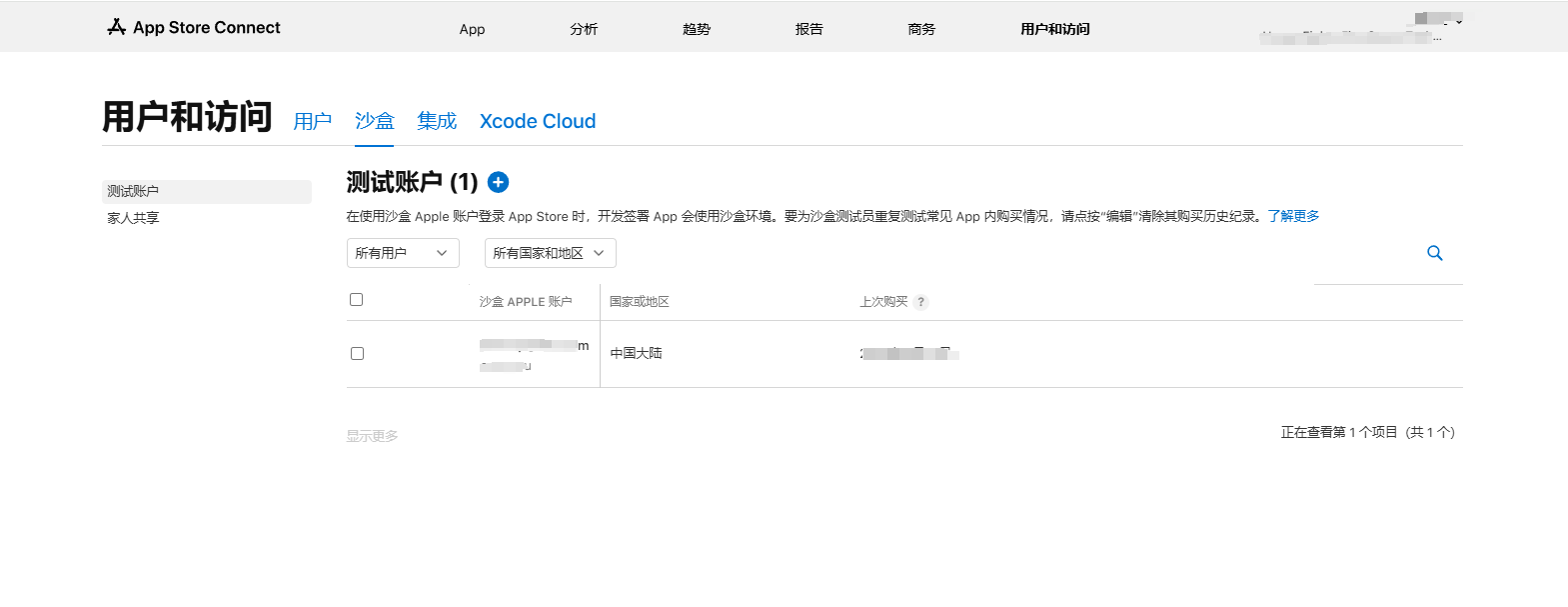Tick the checkbox for the 中国大陆 account row
The height and width of the screenshot is (607, 1568).
[357, 353]
